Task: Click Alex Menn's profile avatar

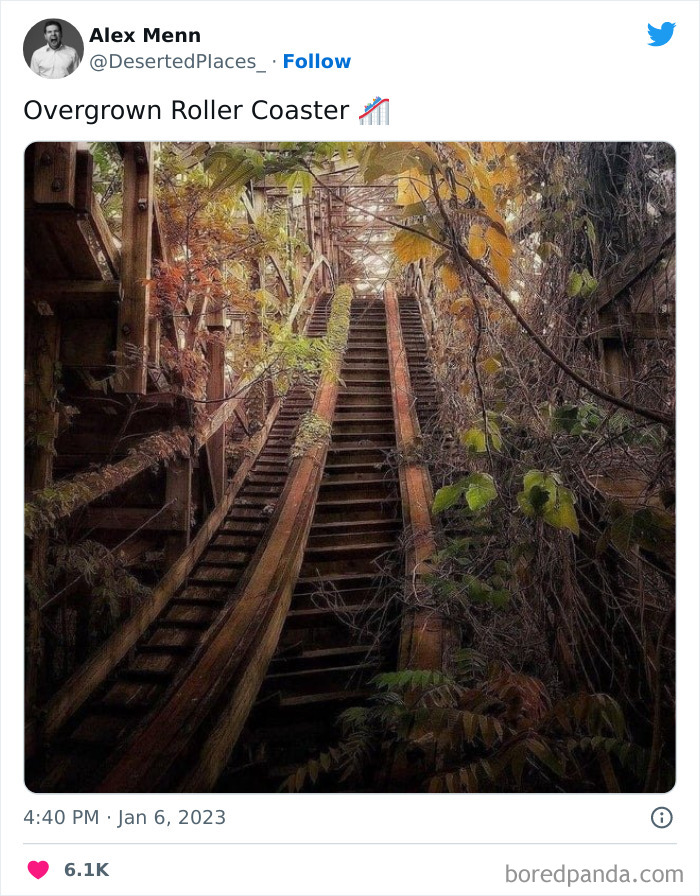Action: (x=53, y=49)
